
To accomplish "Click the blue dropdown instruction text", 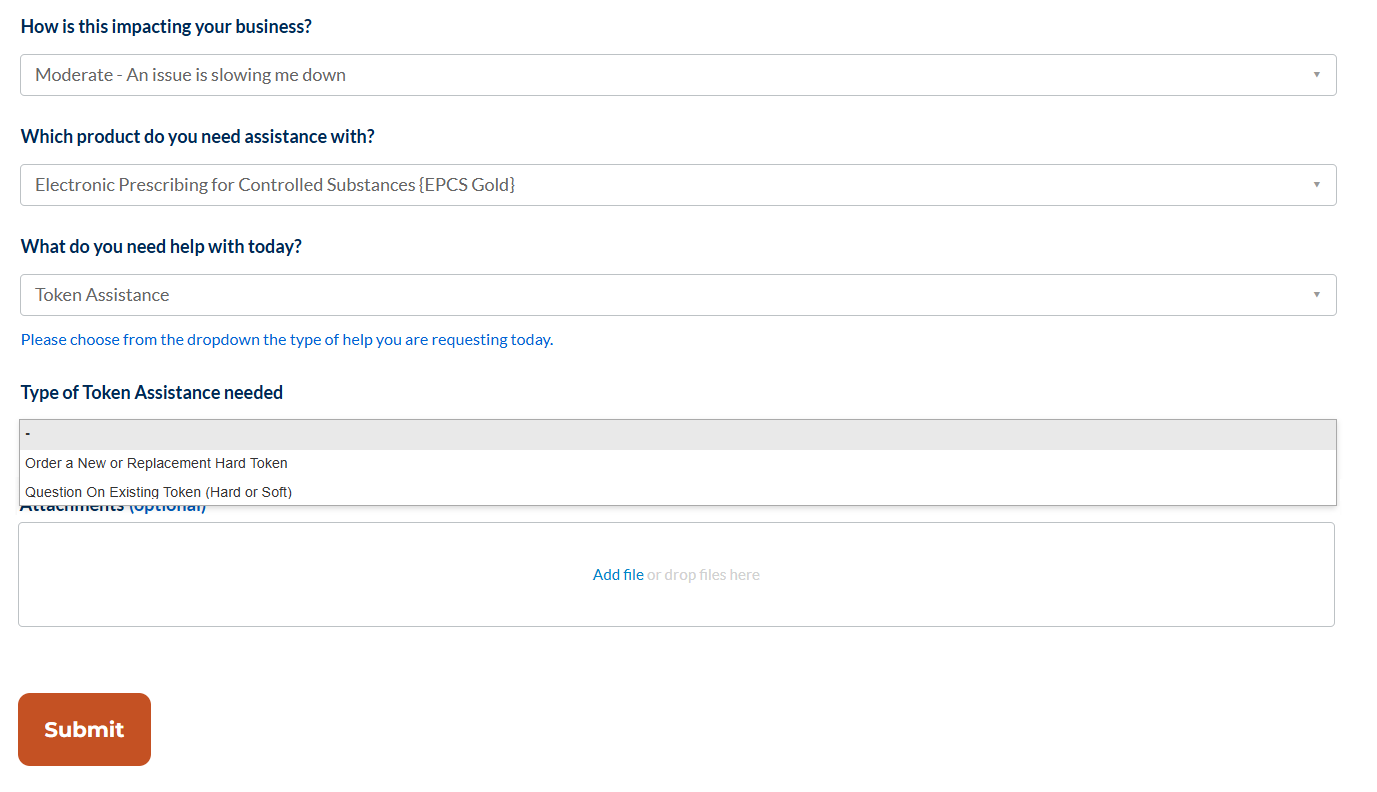I will [287, 339].
